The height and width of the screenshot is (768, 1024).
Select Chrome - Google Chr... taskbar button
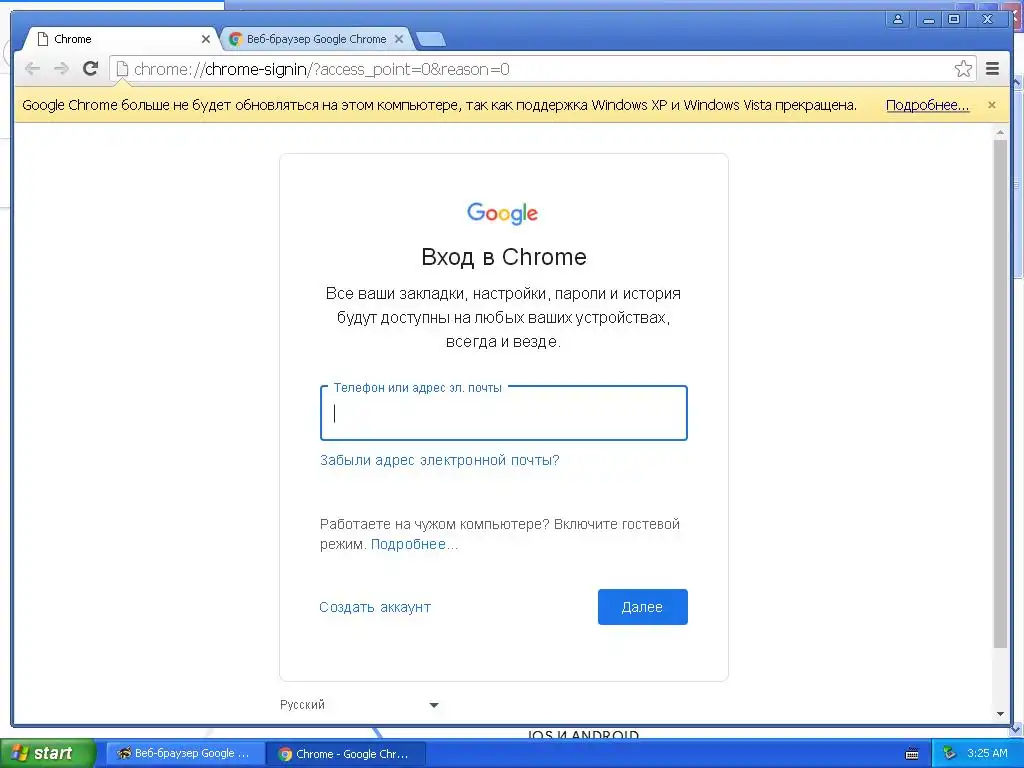pyautogui.click(x=346, y=754)
